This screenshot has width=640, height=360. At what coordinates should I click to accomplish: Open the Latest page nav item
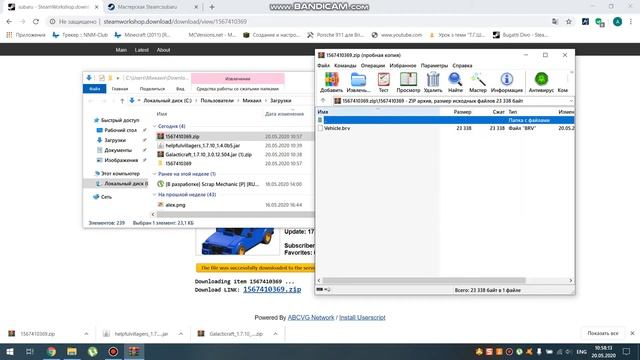(x=141, y=50)
